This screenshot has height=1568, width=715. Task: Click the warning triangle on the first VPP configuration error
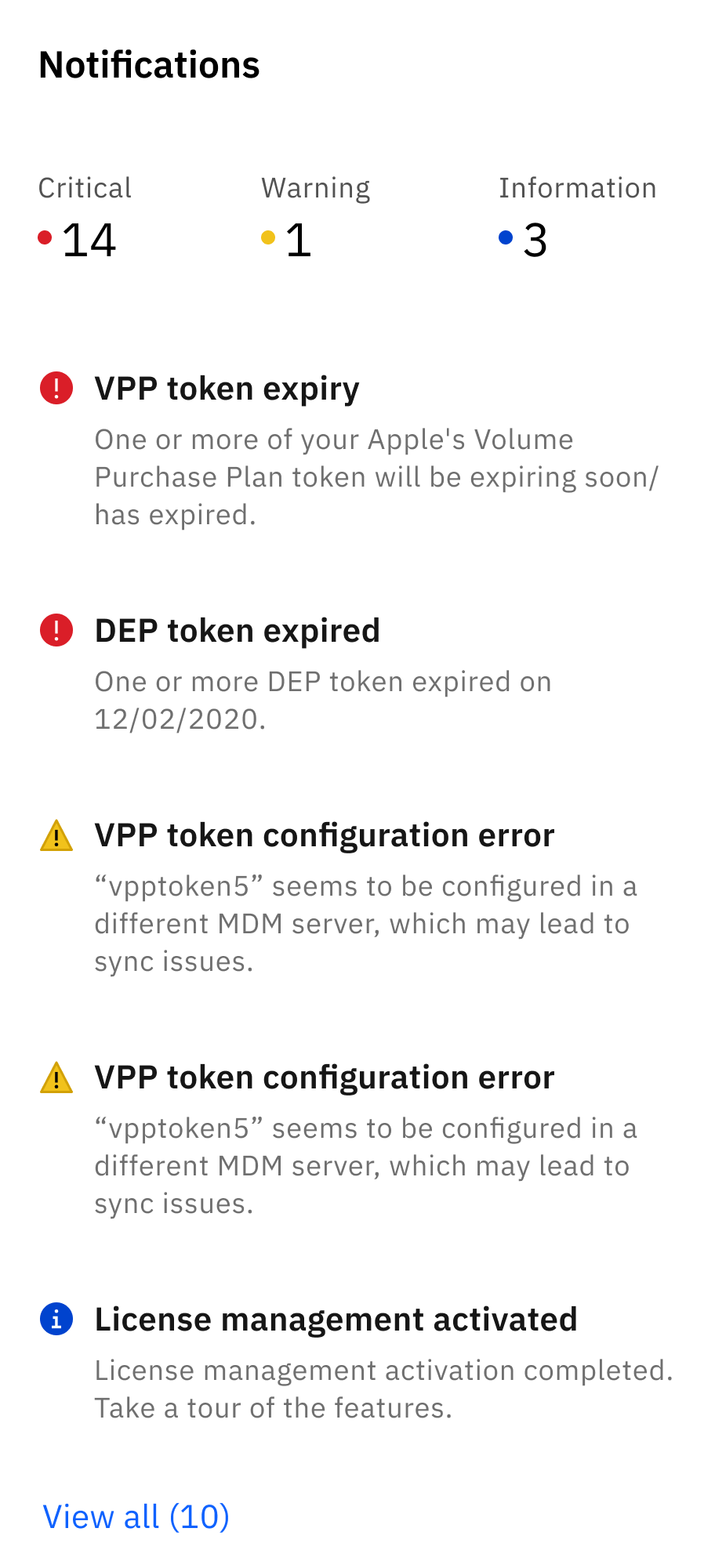click(x=56, y=835)
